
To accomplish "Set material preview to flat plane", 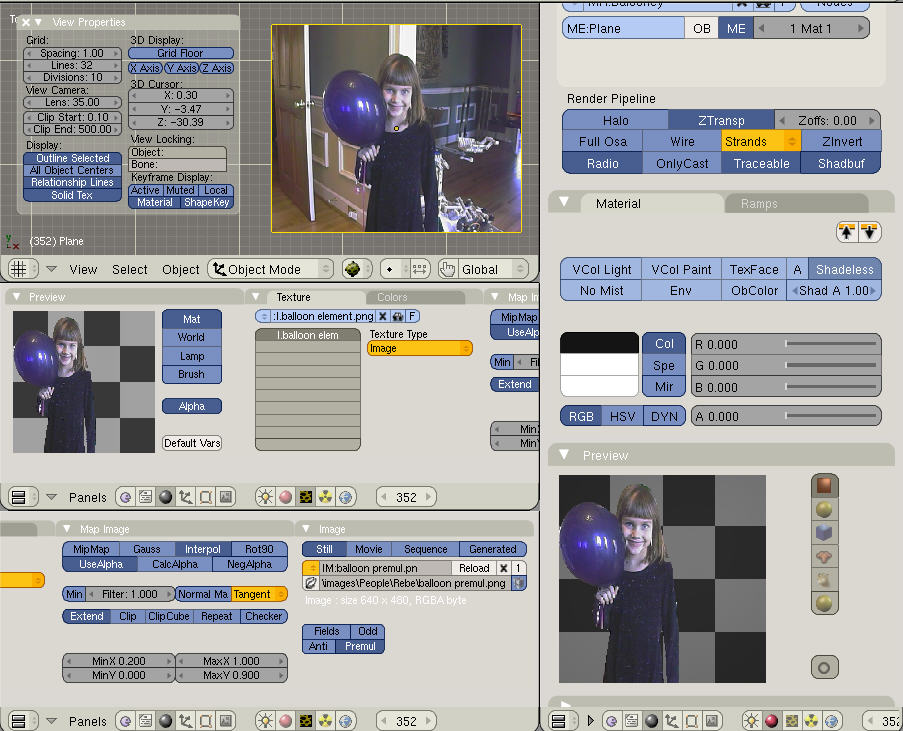I will pyautogui.click(x=824, y=486).
